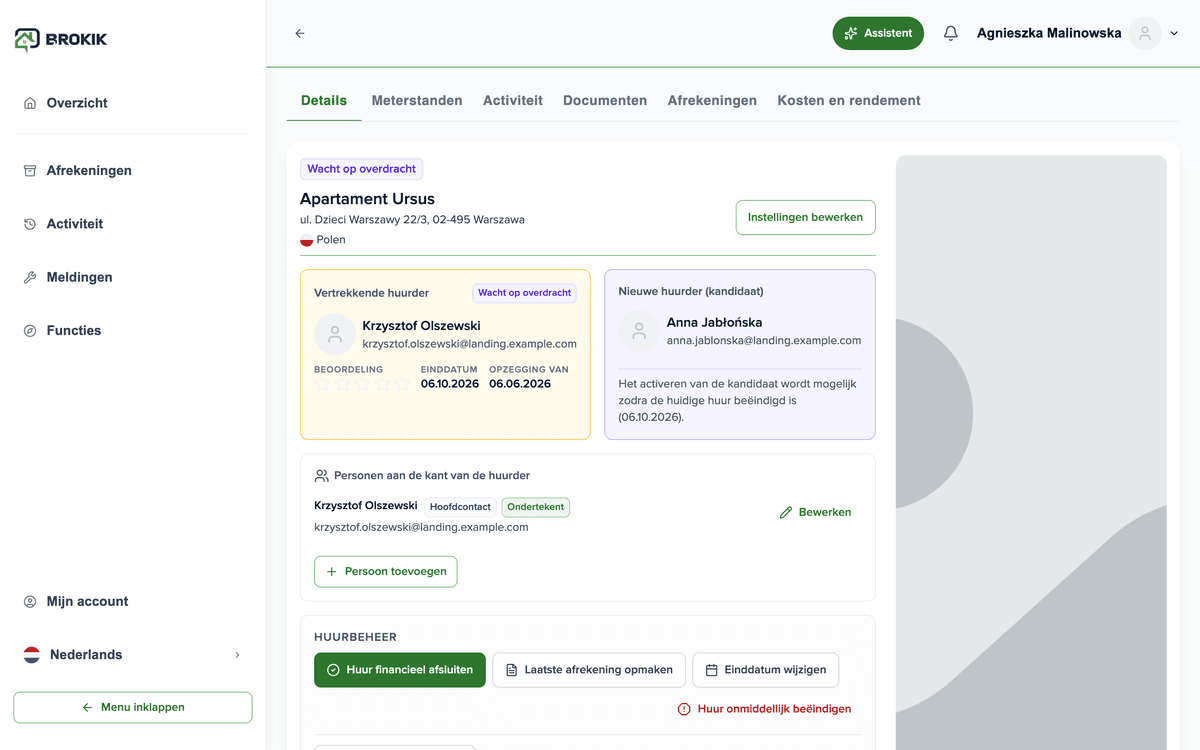Viewport: 1200px width, 750px height.
Task: Click the Activiteit history icon
Action: point(30,224)
